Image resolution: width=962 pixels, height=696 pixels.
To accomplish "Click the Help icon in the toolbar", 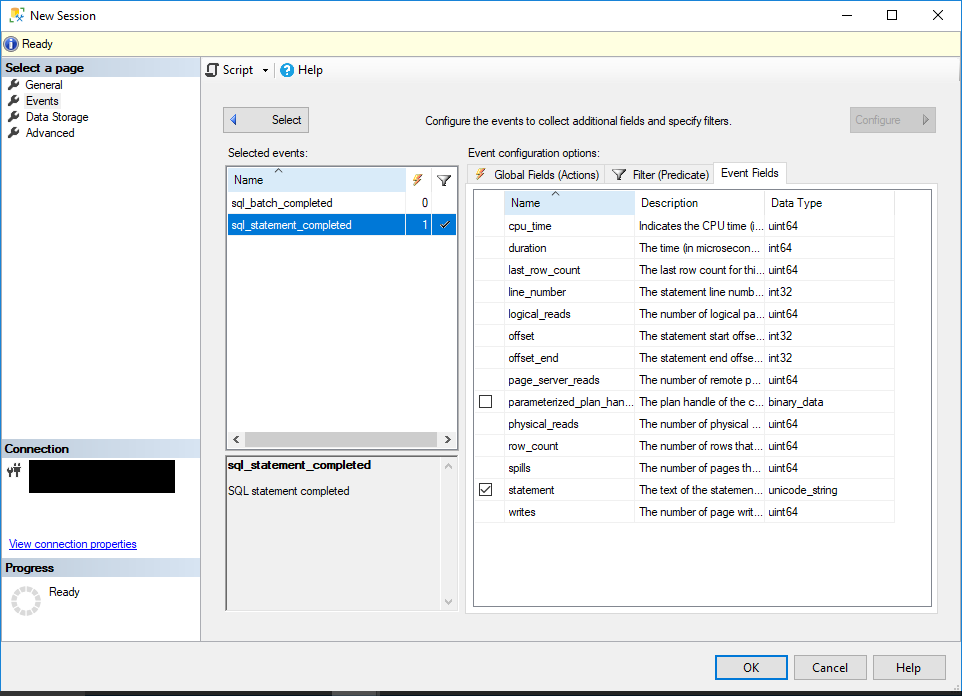I will coord(285,70).
